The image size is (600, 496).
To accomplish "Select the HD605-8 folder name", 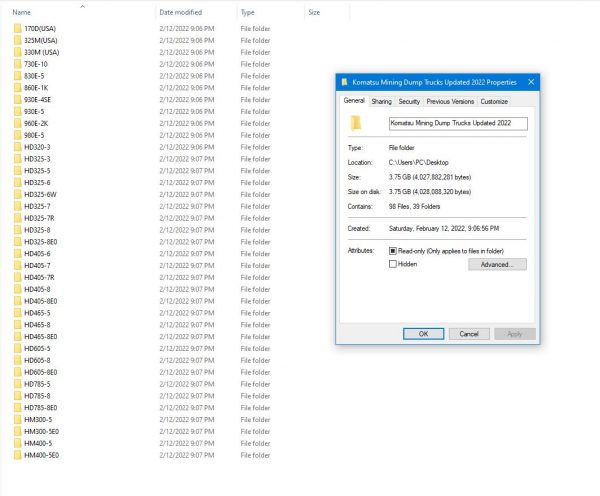I will pos(37,360).
